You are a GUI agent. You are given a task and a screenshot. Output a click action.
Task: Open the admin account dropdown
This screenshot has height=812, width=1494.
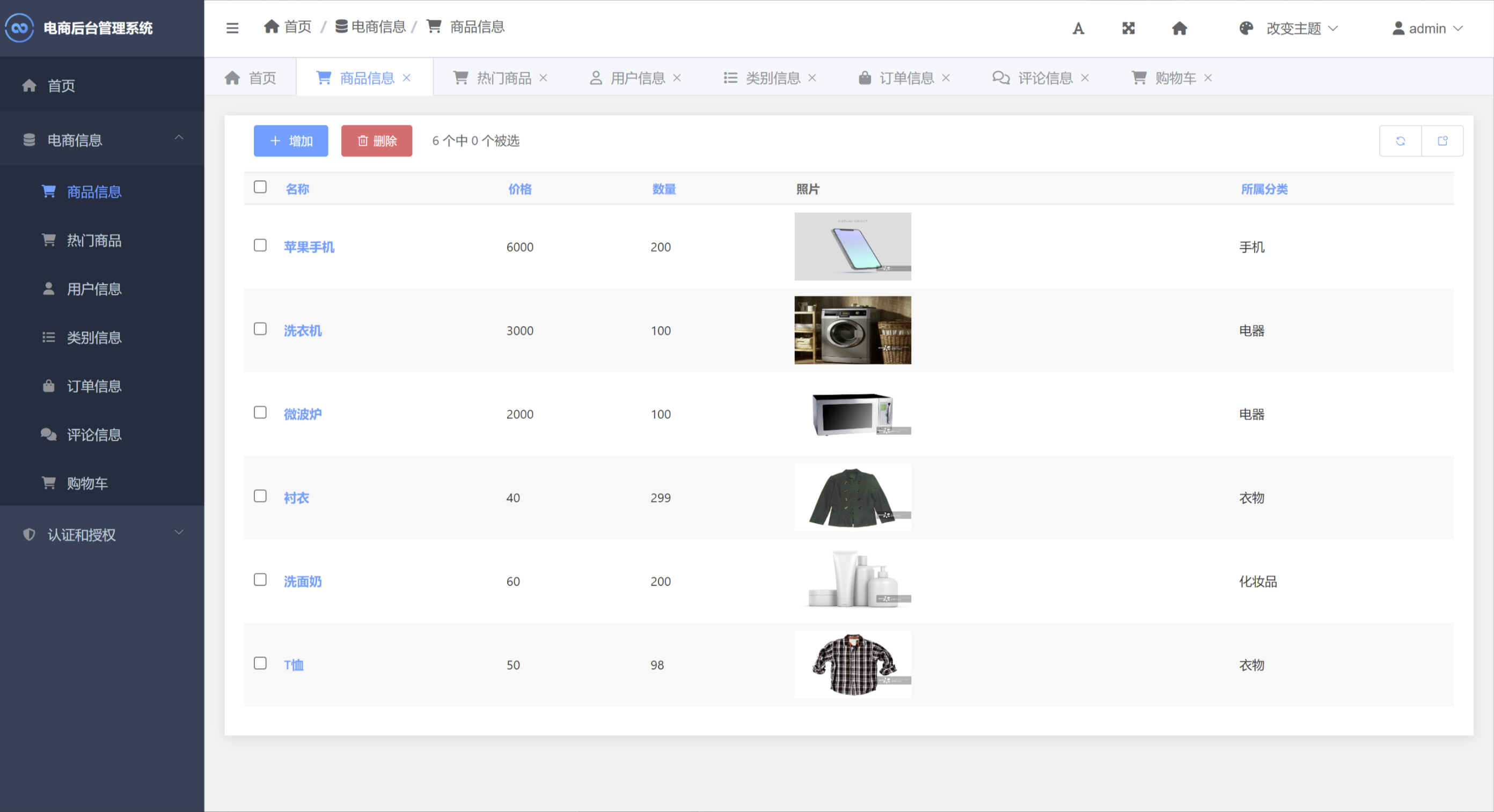pos(1428,28)
